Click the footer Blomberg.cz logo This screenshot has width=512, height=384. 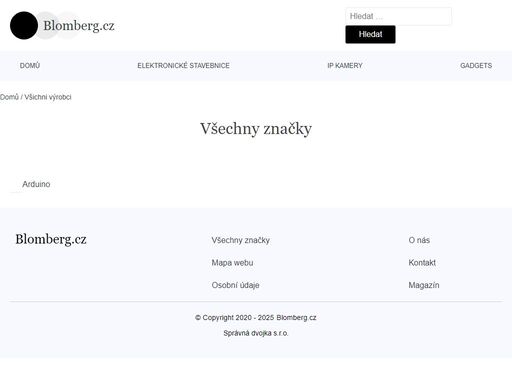pos(51,239)
